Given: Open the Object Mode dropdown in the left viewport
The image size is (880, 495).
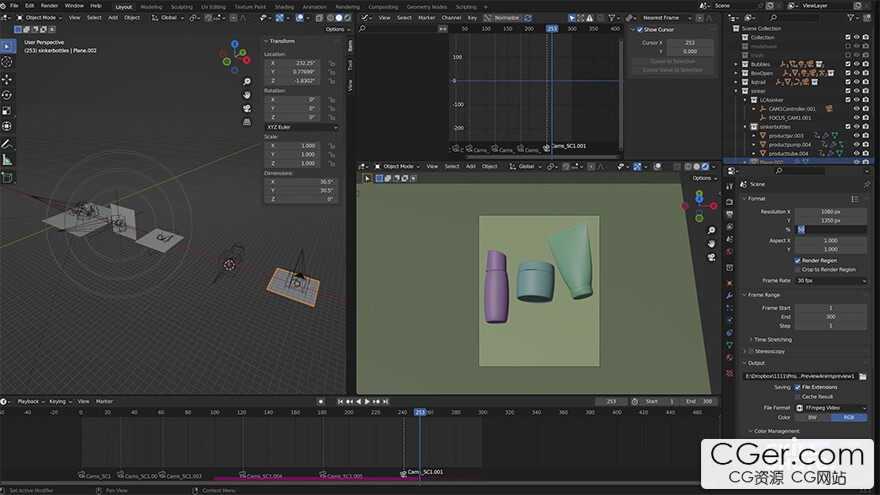Looking at the screenshot, I should click(39, 17).
